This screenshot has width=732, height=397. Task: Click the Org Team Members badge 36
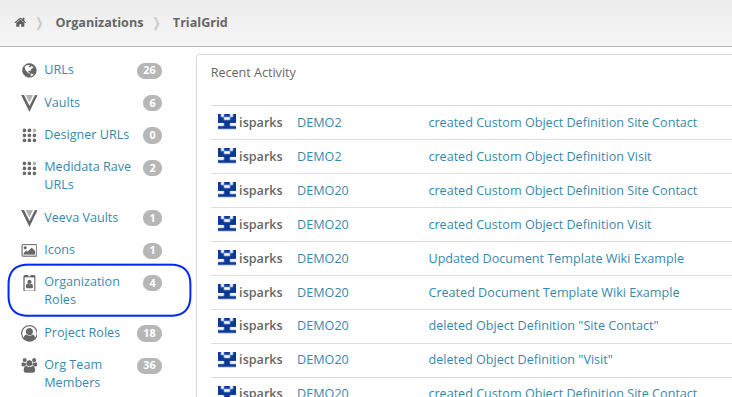pos(149,366)
